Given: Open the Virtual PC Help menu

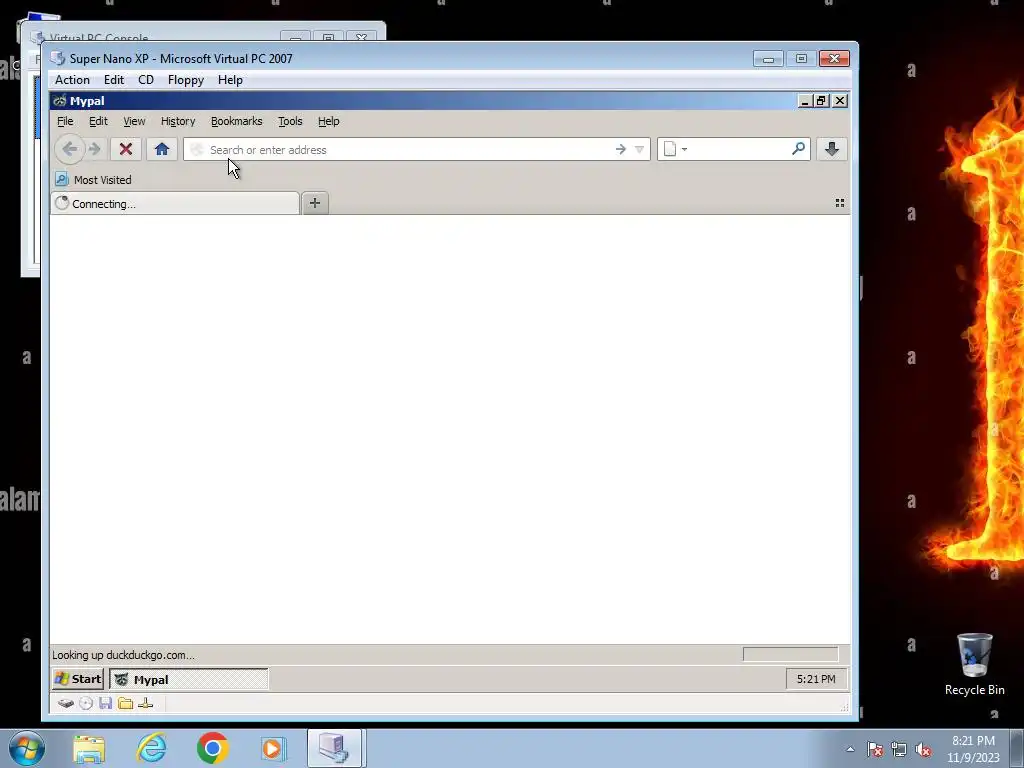Looking at the screenshot, I should (x=230, y=80).
